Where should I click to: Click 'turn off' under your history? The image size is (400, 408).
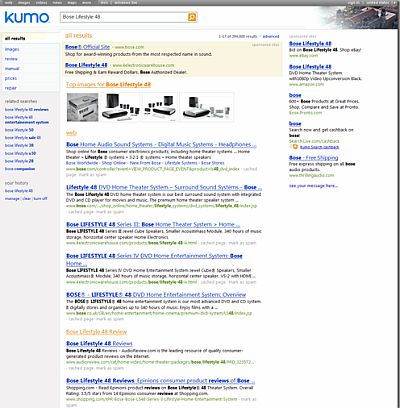40,199
